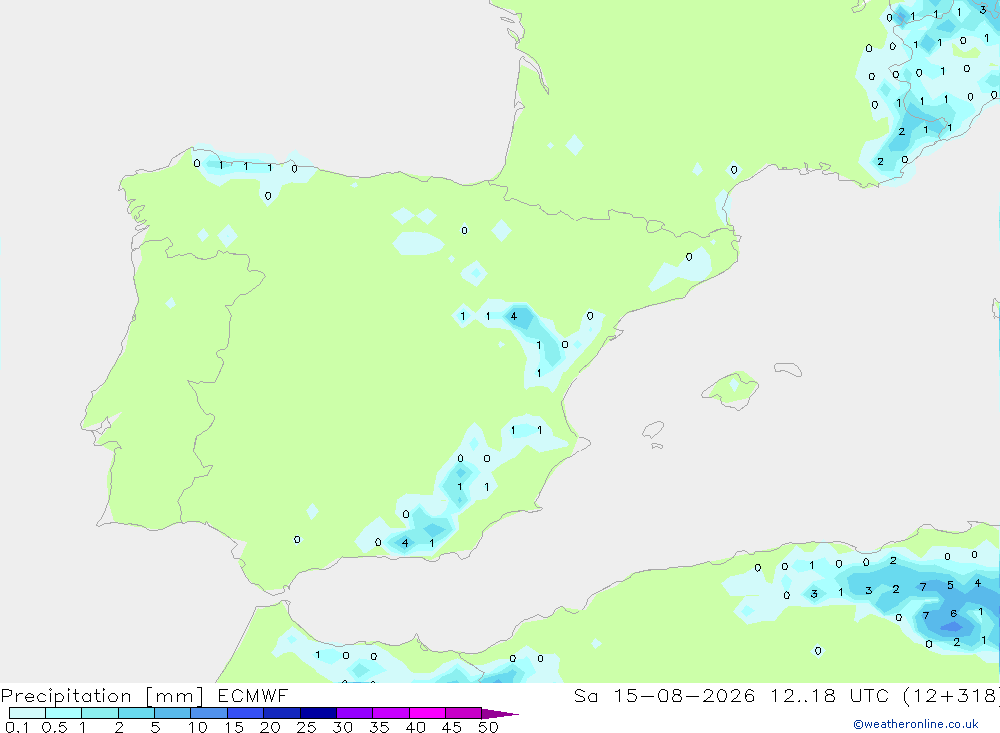This screenshot has width=1000, height=733.
Task: Pick the 0.1–0.5 mm legend color swatch
Action: [27, 713]
